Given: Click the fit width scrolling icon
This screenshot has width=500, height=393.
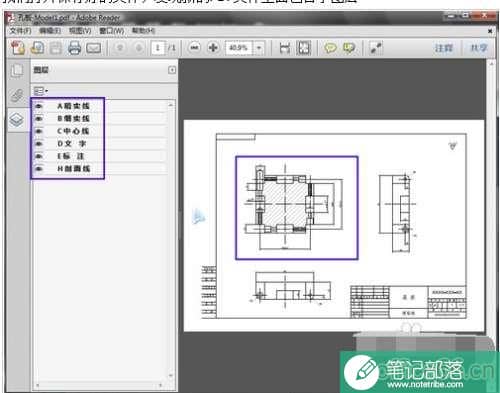Looking at the screenshot, I should click(x=285, y=48).
